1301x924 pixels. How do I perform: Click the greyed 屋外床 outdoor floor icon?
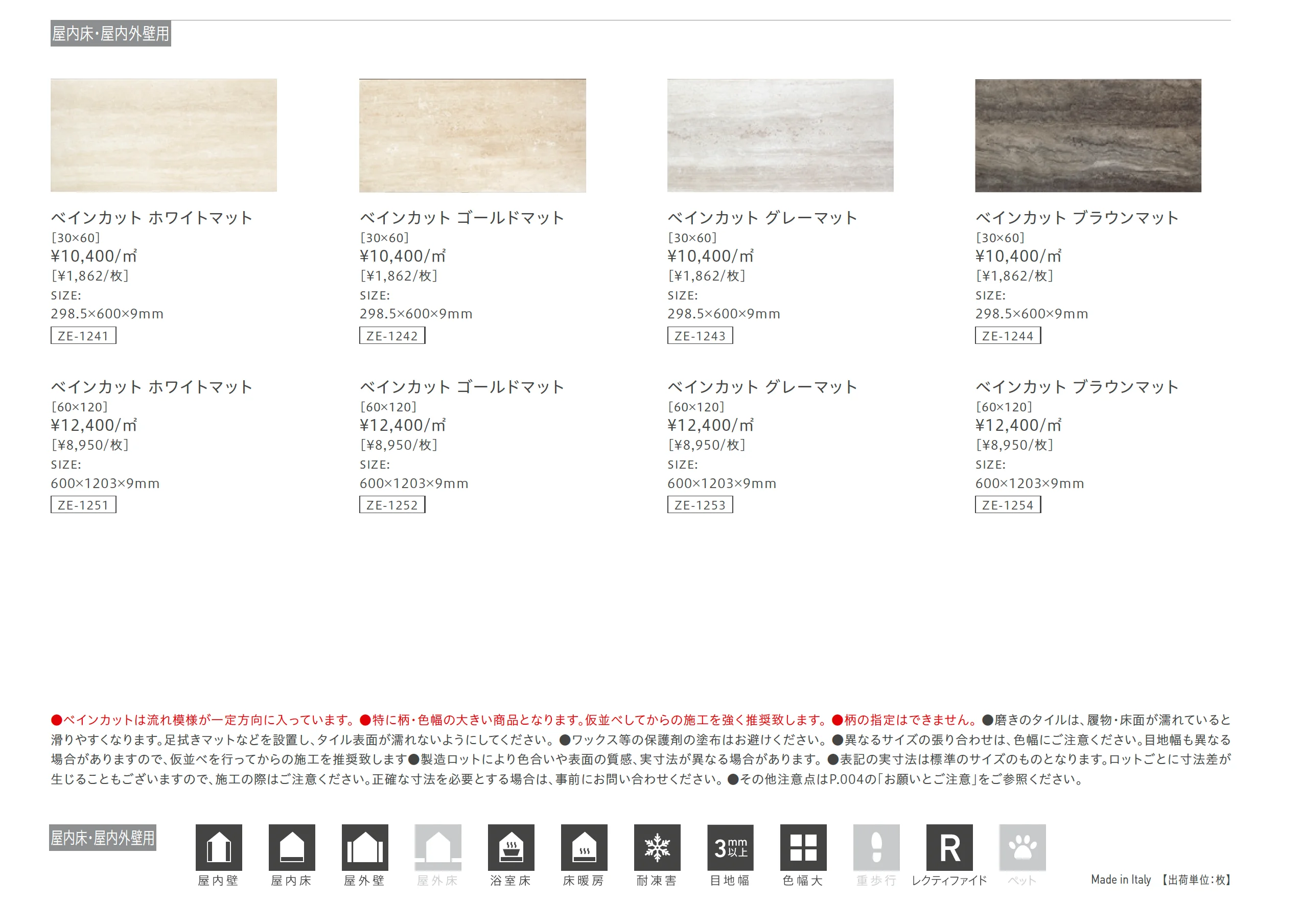(x=438, y=847)
